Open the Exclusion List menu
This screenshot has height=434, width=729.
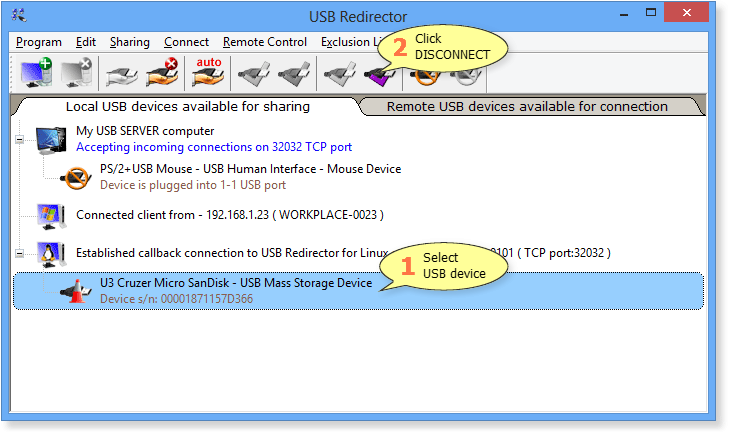click(x=349, y=42)
